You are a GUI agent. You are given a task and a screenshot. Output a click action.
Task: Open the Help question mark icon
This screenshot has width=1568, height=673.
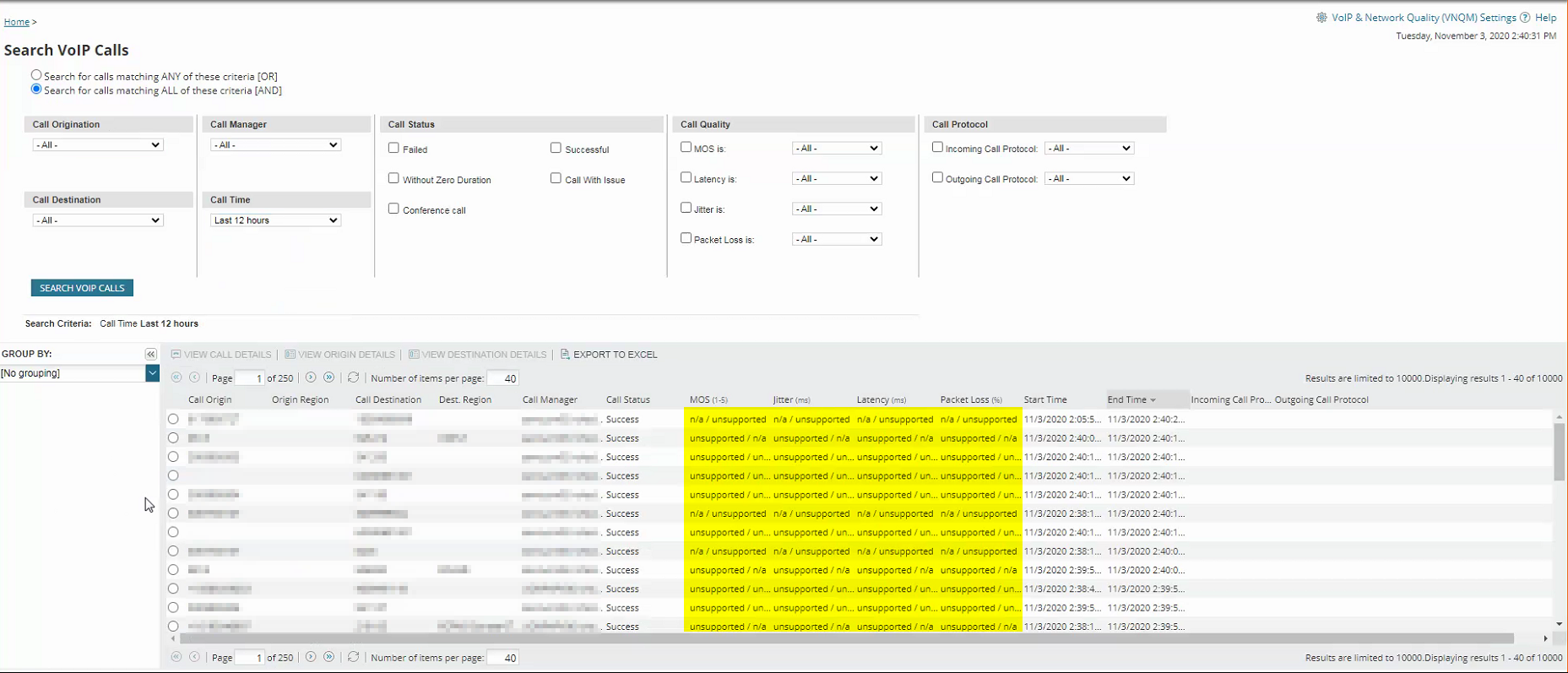(1525, 18)
